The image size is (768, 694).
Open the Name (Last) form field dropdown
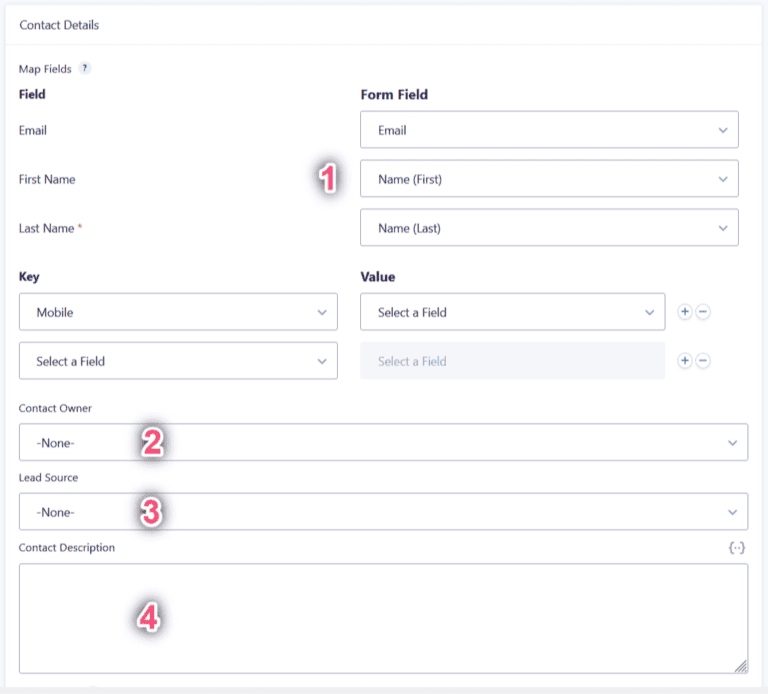click(549, 228)
